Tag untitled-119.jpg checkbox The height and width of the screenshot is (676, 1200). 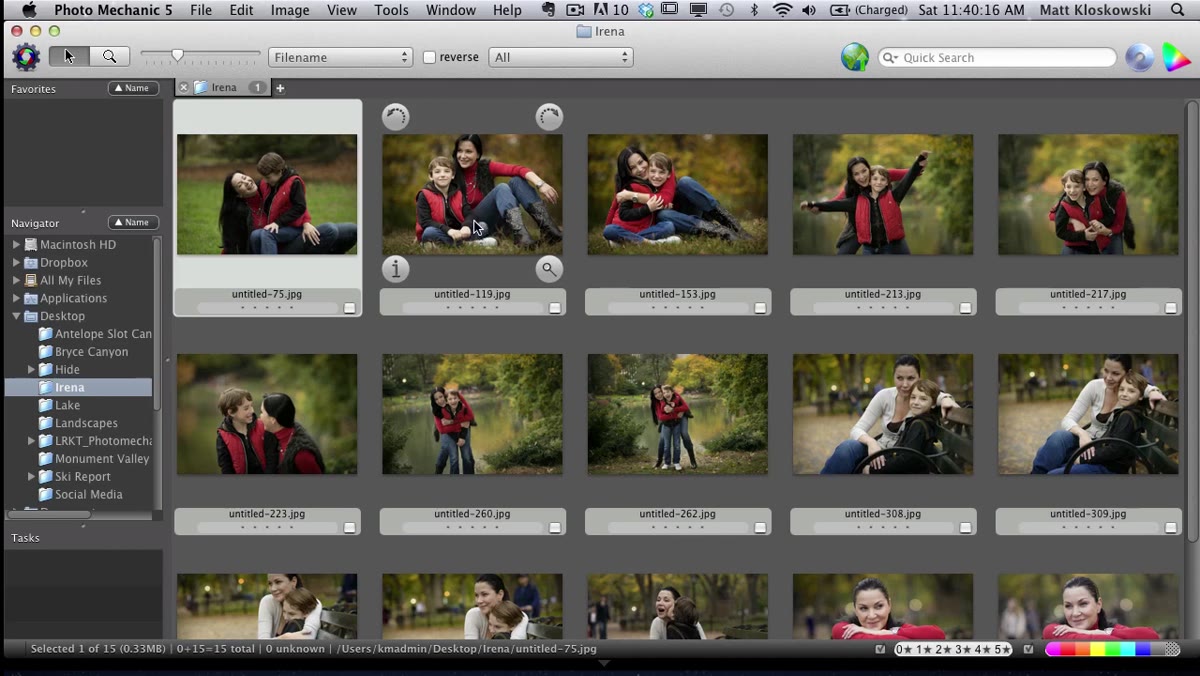tap(555, 308)
